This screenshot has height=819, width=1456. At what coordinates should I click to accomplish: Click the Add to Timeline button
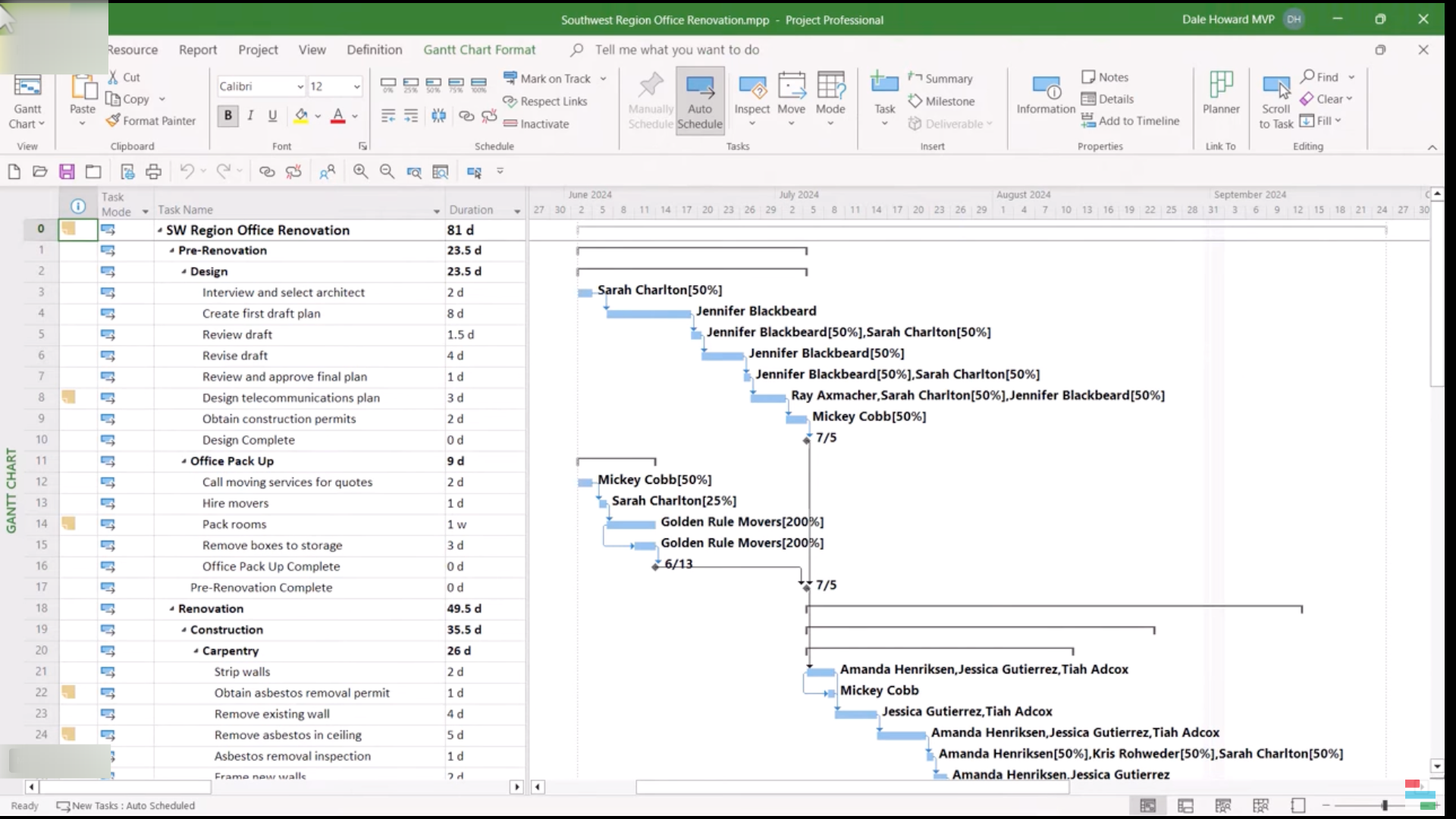click(x=1130, y=121)
